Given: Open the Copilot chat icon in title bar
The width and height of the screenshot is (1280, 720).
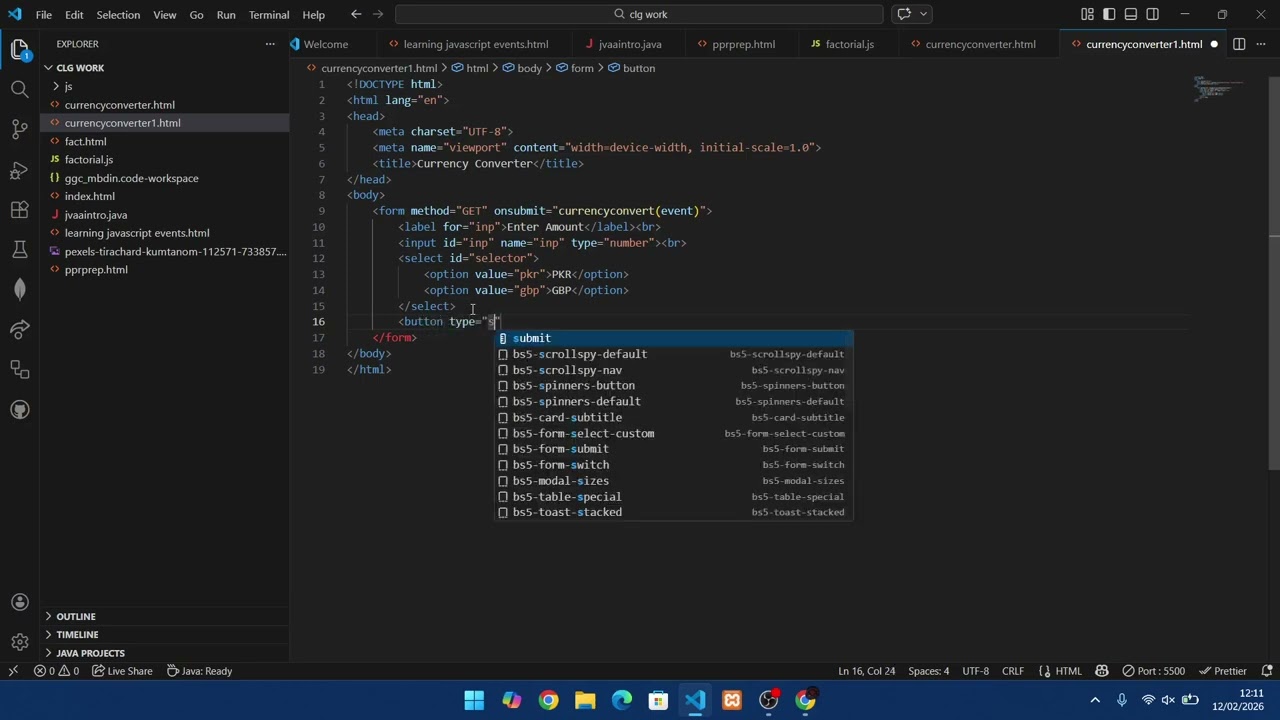Looking at the screenshot, I should (x=904, y=14).
